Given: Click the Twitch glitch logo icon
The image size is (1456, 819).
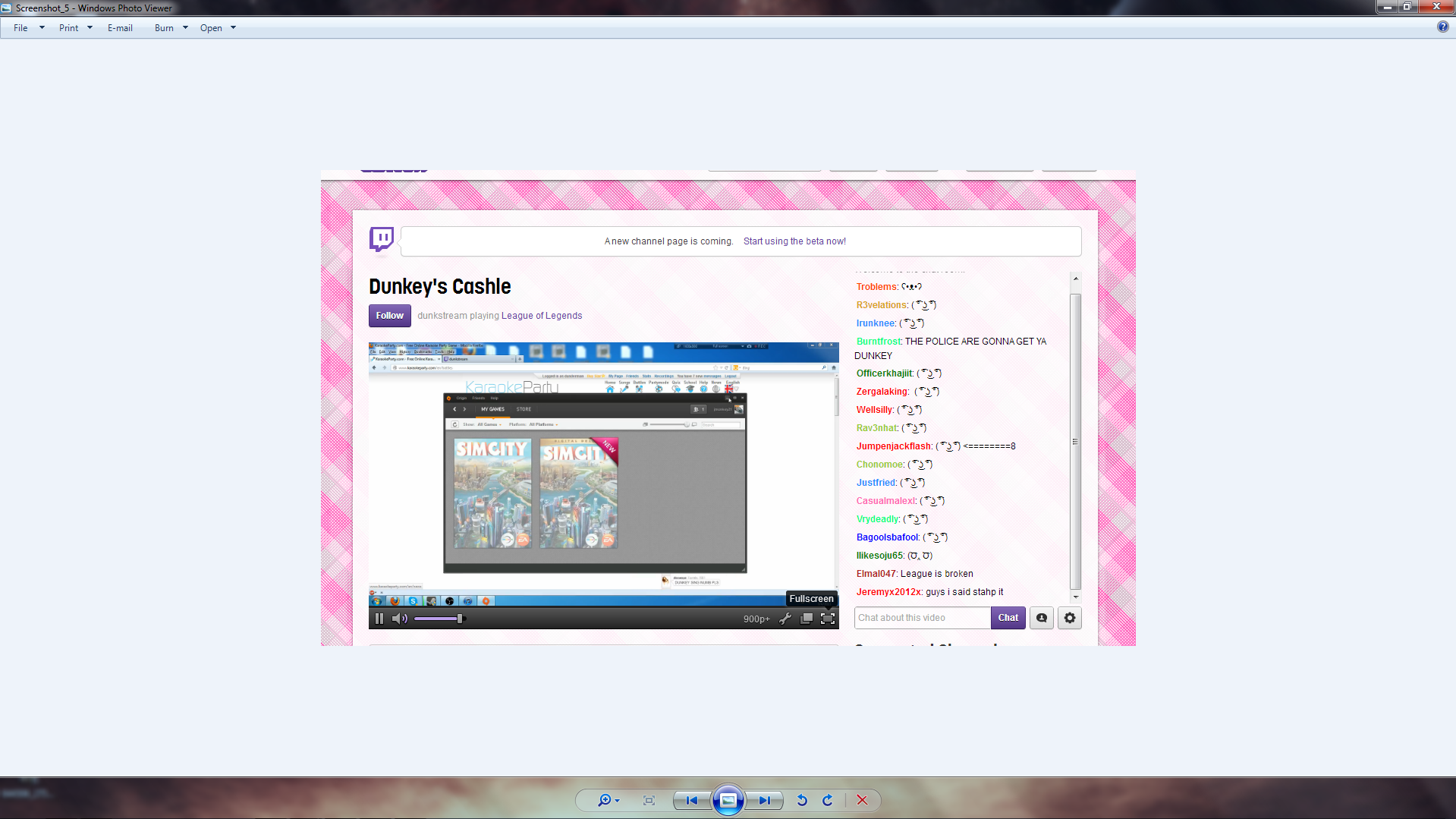Looking at the screenshot, I should [382, 239].
